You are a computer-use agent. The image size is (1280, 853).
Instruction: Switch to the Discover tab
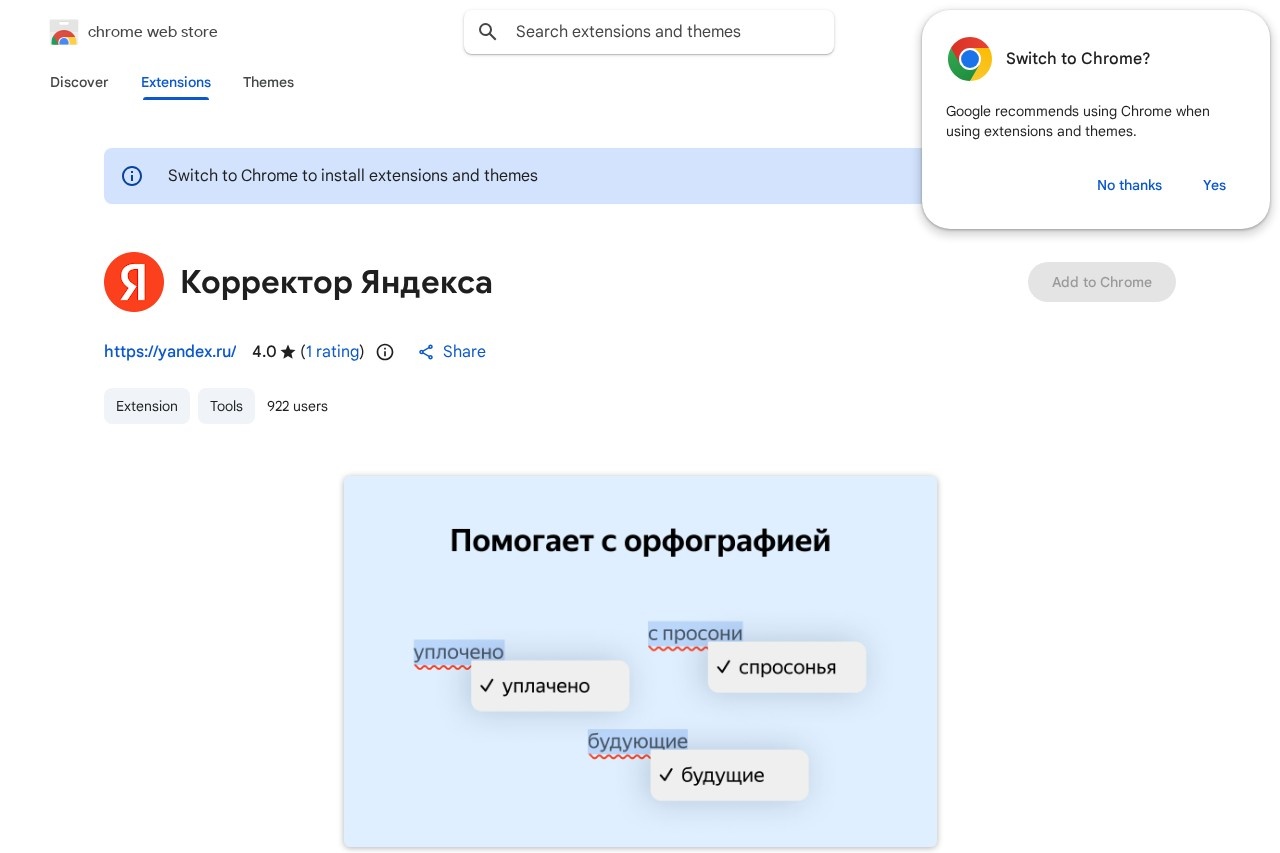(79, 83)
